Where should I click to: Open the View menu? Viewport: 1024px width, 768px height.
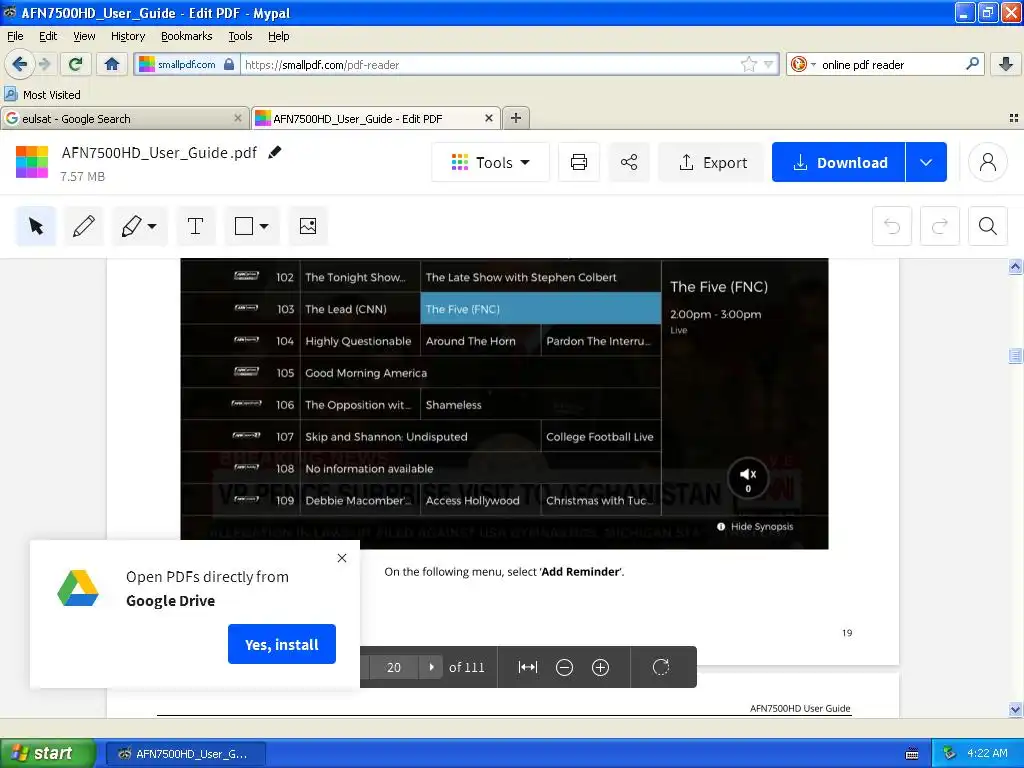[84, 37]
